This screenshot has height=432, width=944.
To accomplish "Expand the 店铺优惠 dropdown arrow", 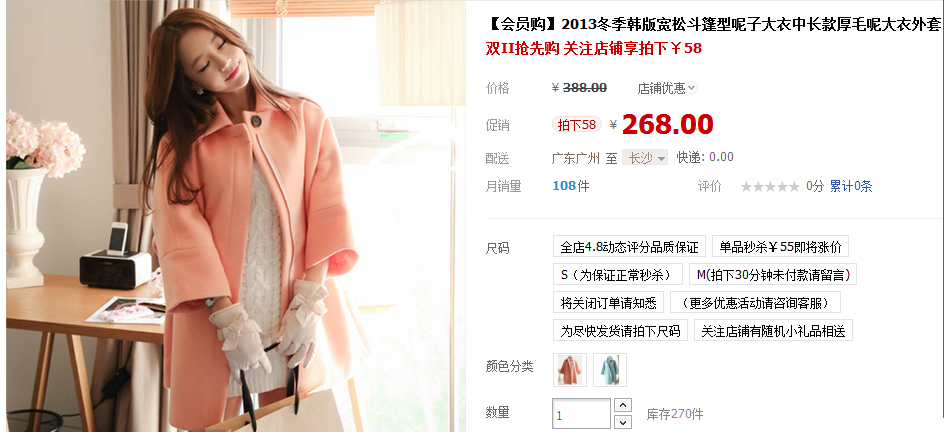I will coord(692,88).
